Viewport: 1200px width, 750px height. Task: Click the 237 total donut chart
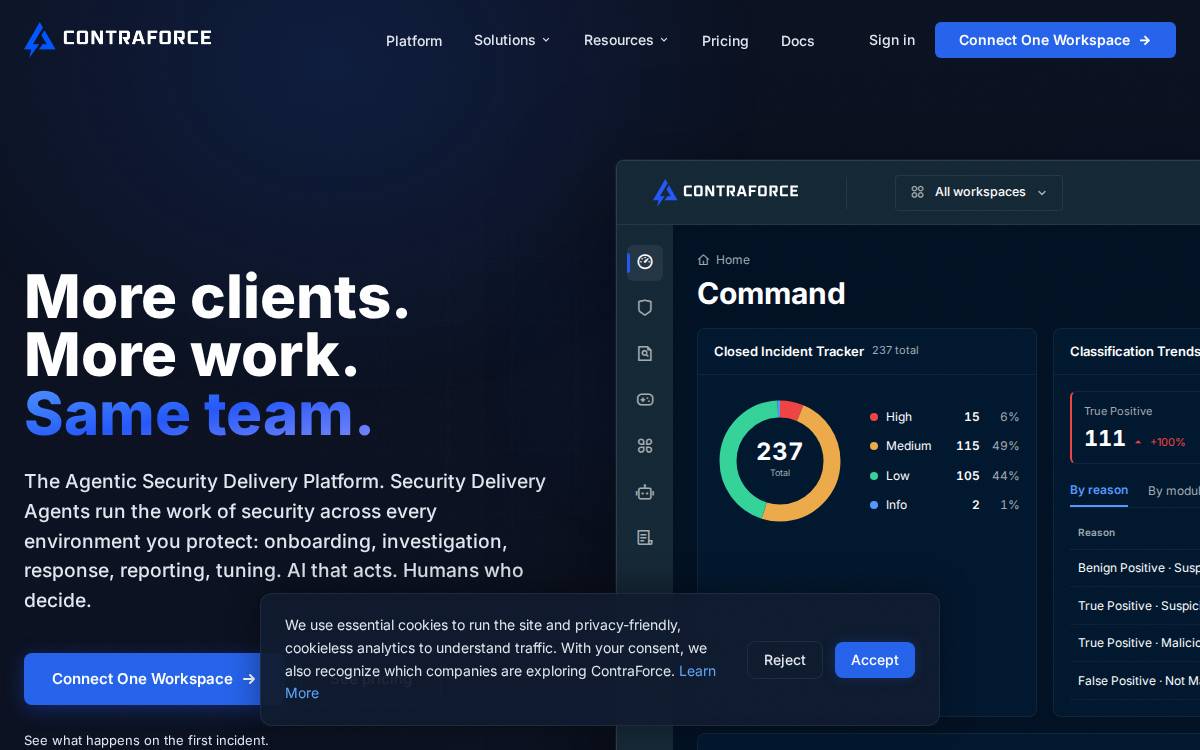(x=780, y=461)
